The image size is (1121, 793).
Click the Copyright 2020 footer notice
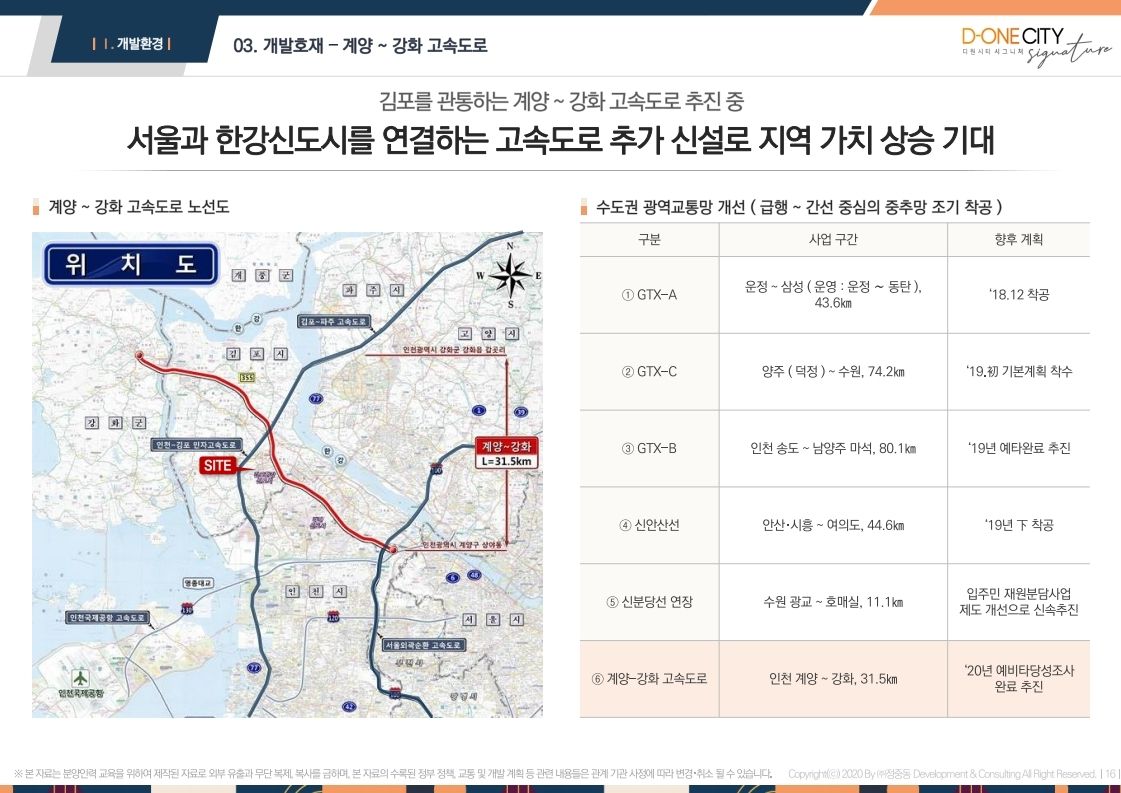(x=942, y=774)
